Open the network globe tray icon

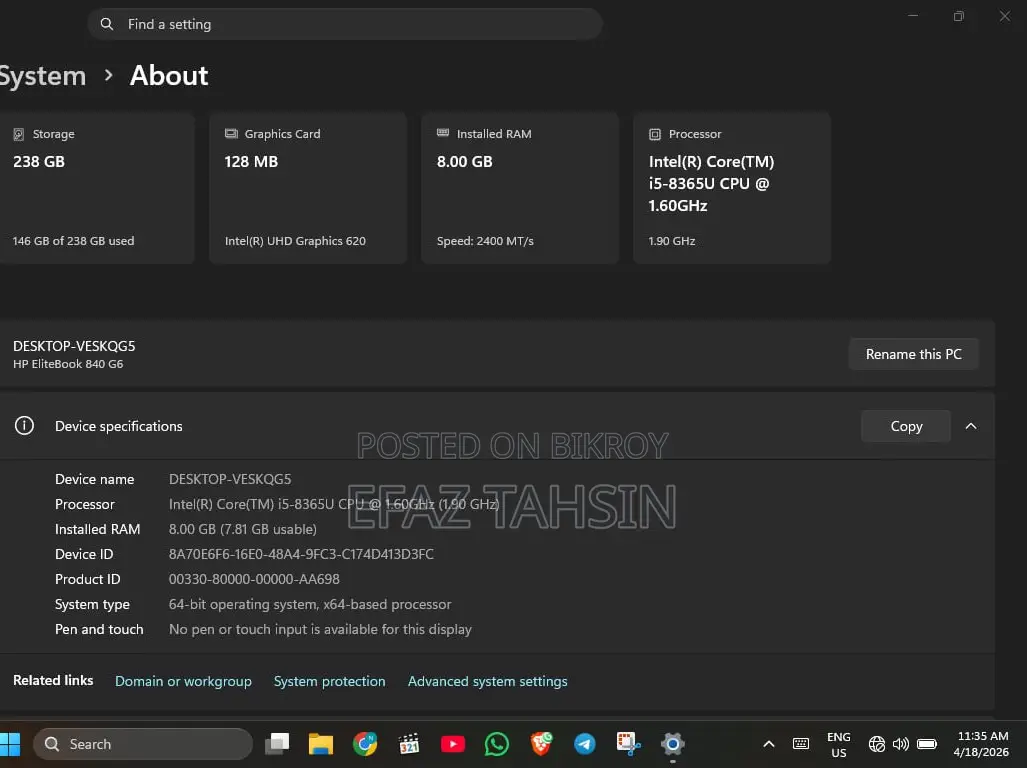point(876,744)
